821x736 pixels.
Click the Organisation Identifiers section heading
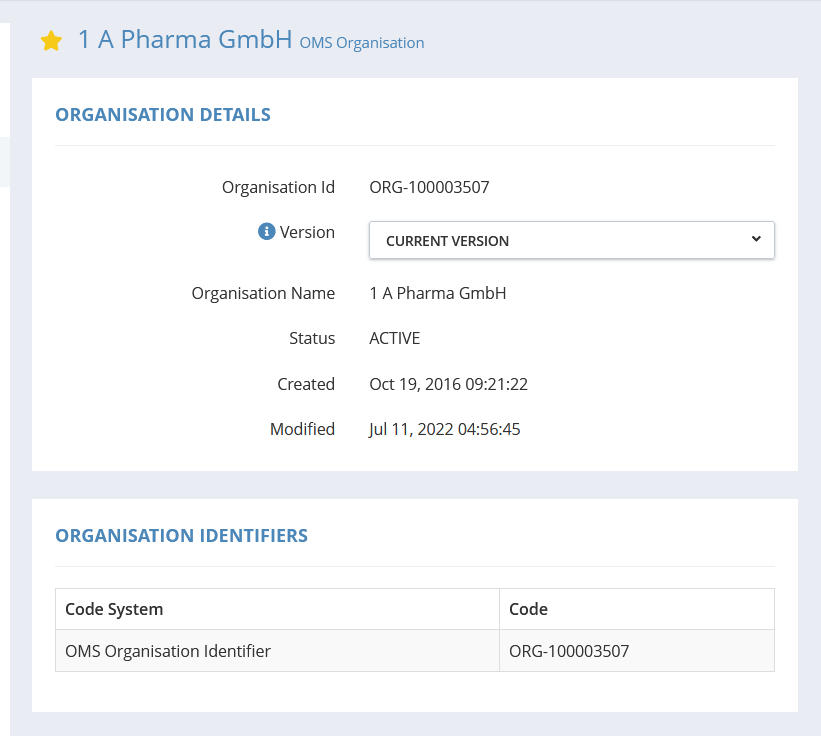181,536
